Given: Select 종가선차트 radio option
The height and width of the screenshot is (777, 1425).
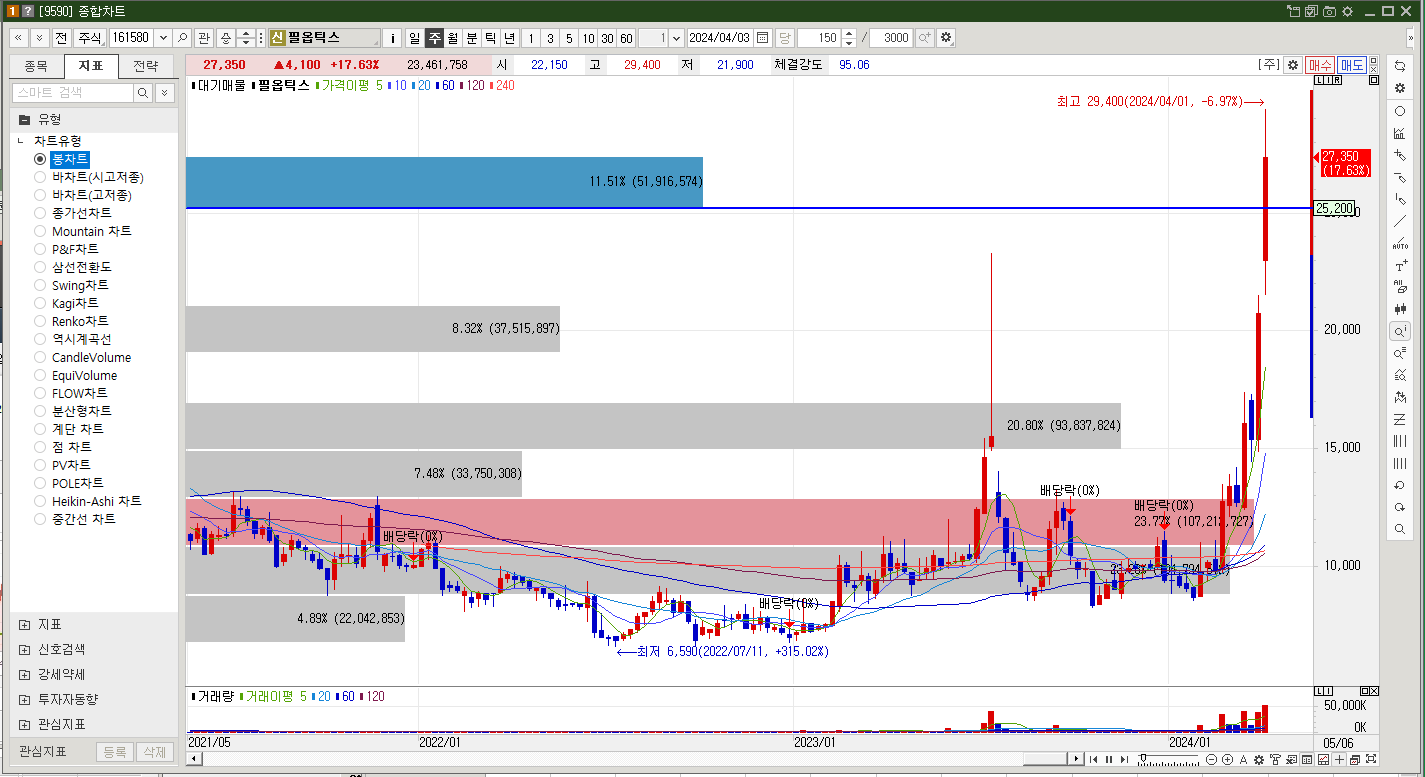Looking at the screenshot, I should click(40, 213).
